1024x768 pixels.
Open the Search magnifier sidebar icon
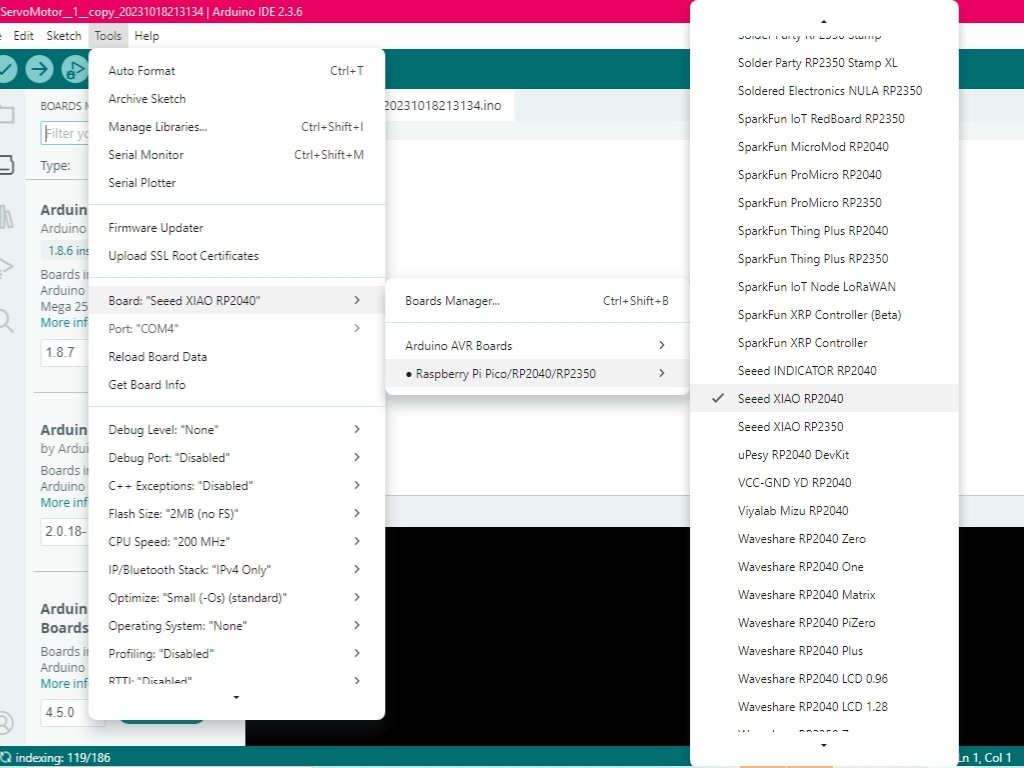pos(6,320)
